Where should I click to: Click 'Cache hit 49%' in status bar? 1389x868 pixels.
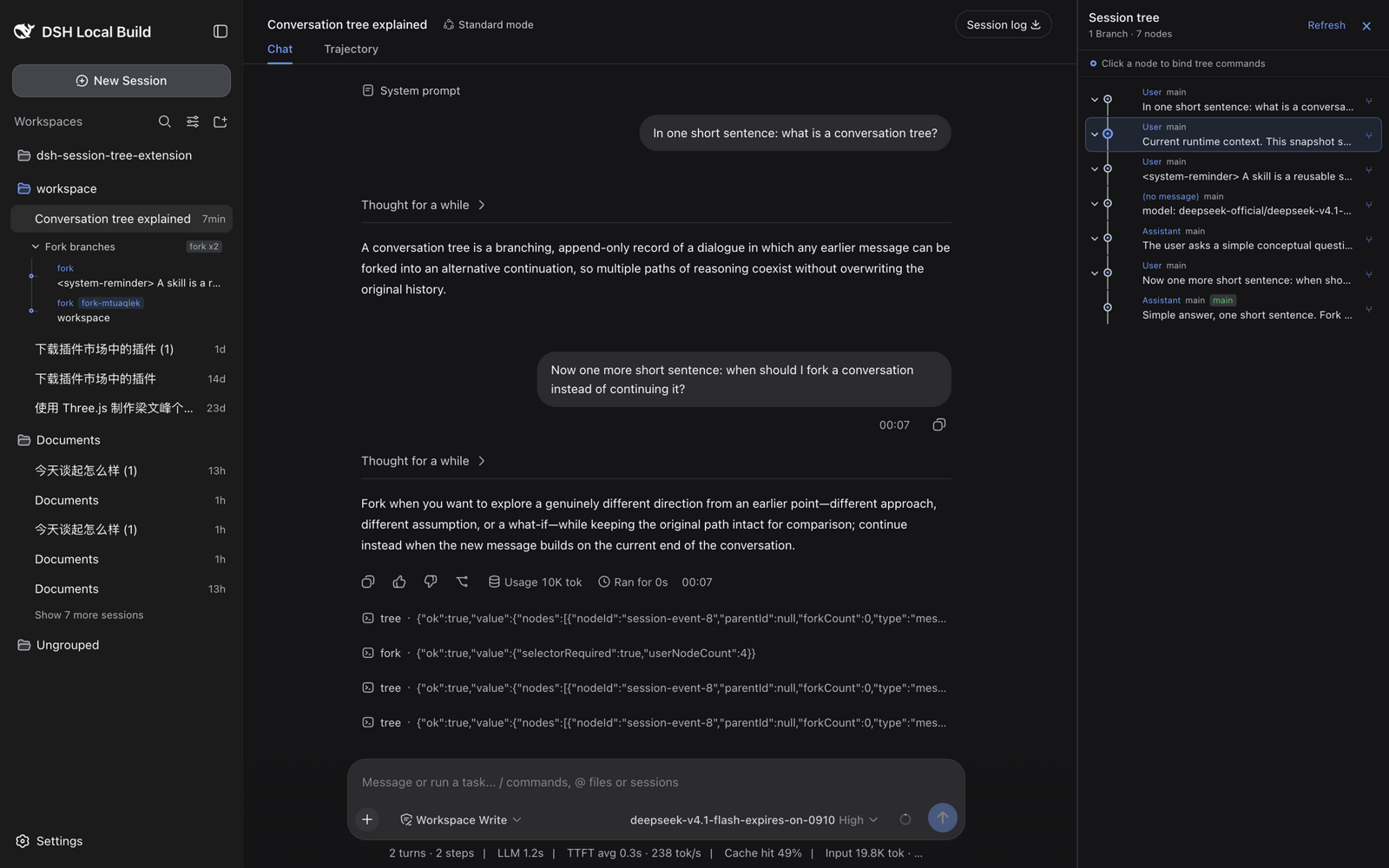762,853
